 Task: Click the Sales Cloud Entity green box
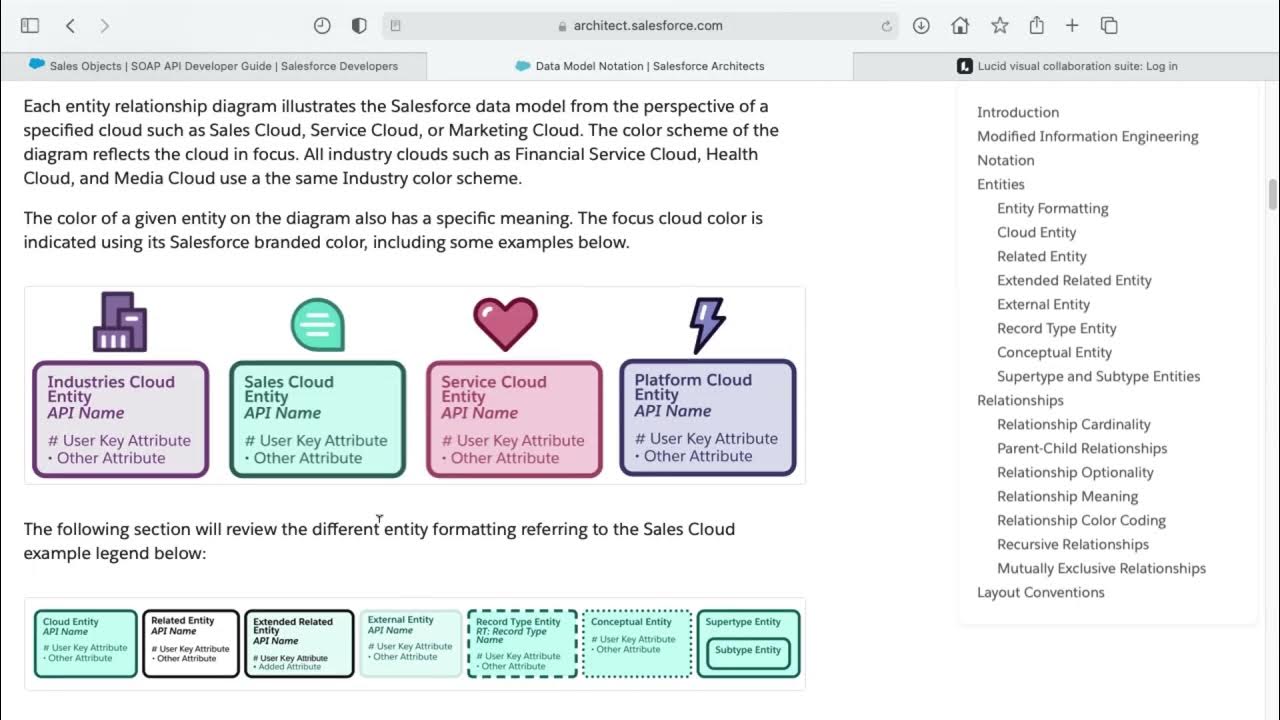click(317, 419)
